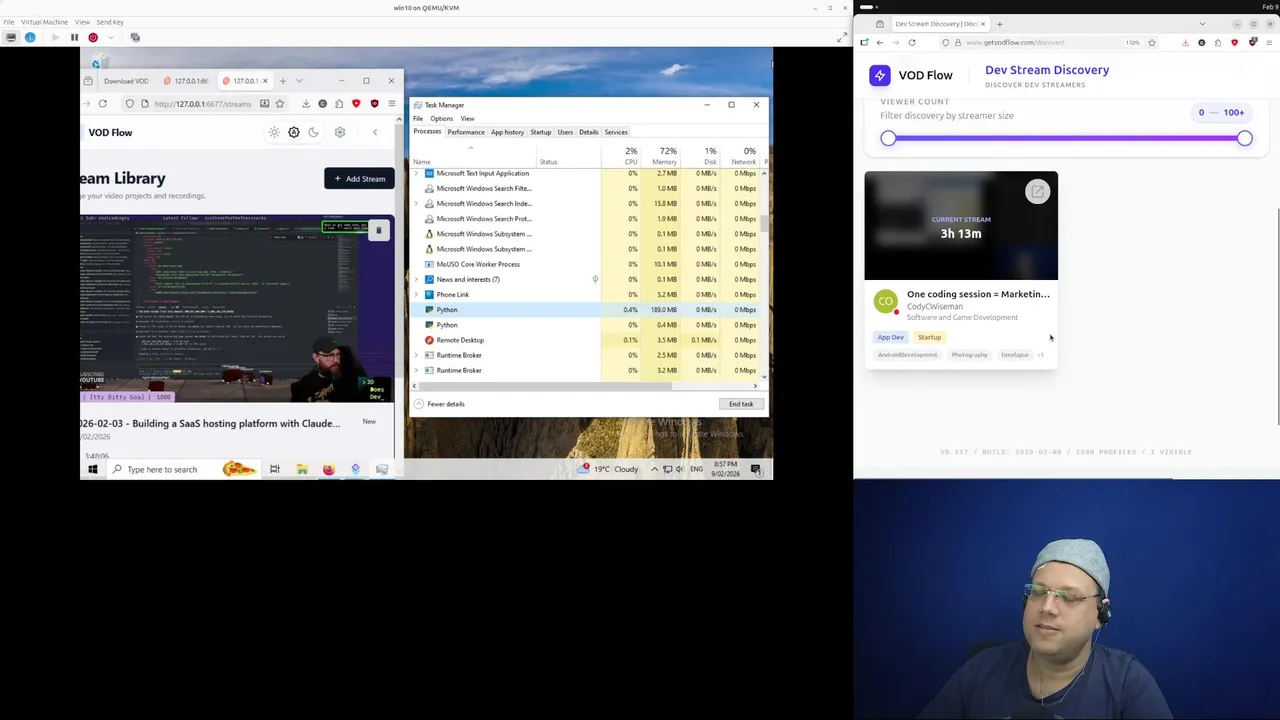1280x720 pixels.
Task: Expand the Phone Link process row
Action: (x=417, y=294)
